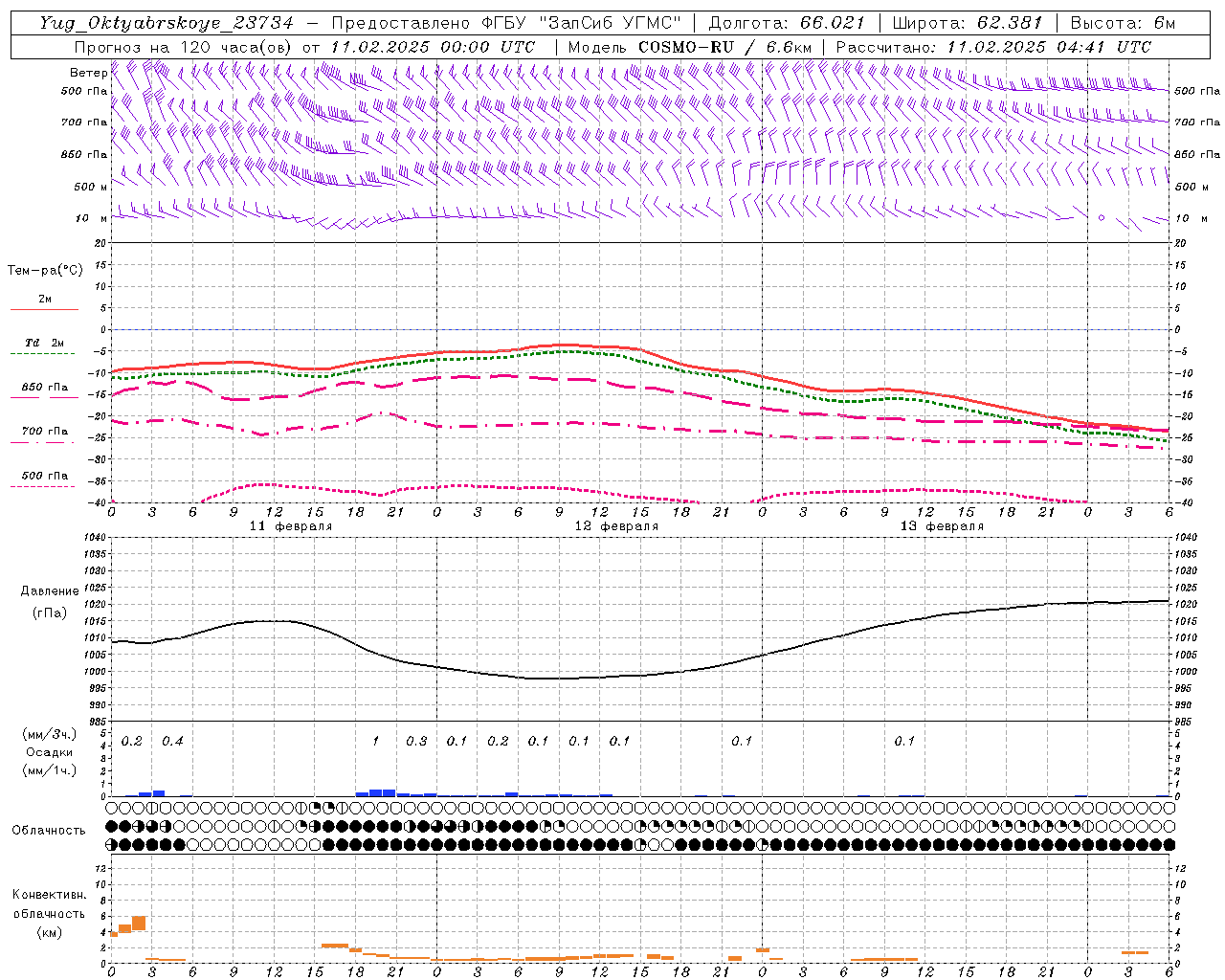Click the computed time 11.02.2025 04:41 UTC

click(x=1049, y=47)
